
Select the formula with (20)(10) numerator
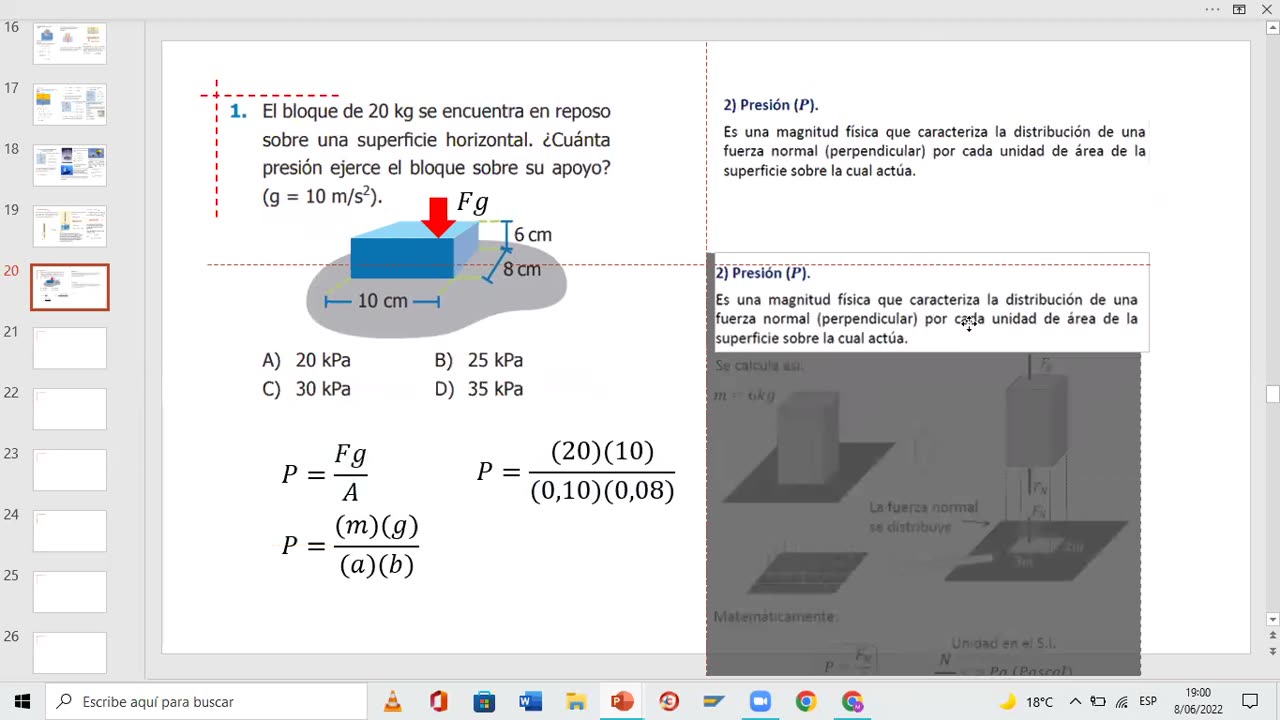[x=576, y=470]
